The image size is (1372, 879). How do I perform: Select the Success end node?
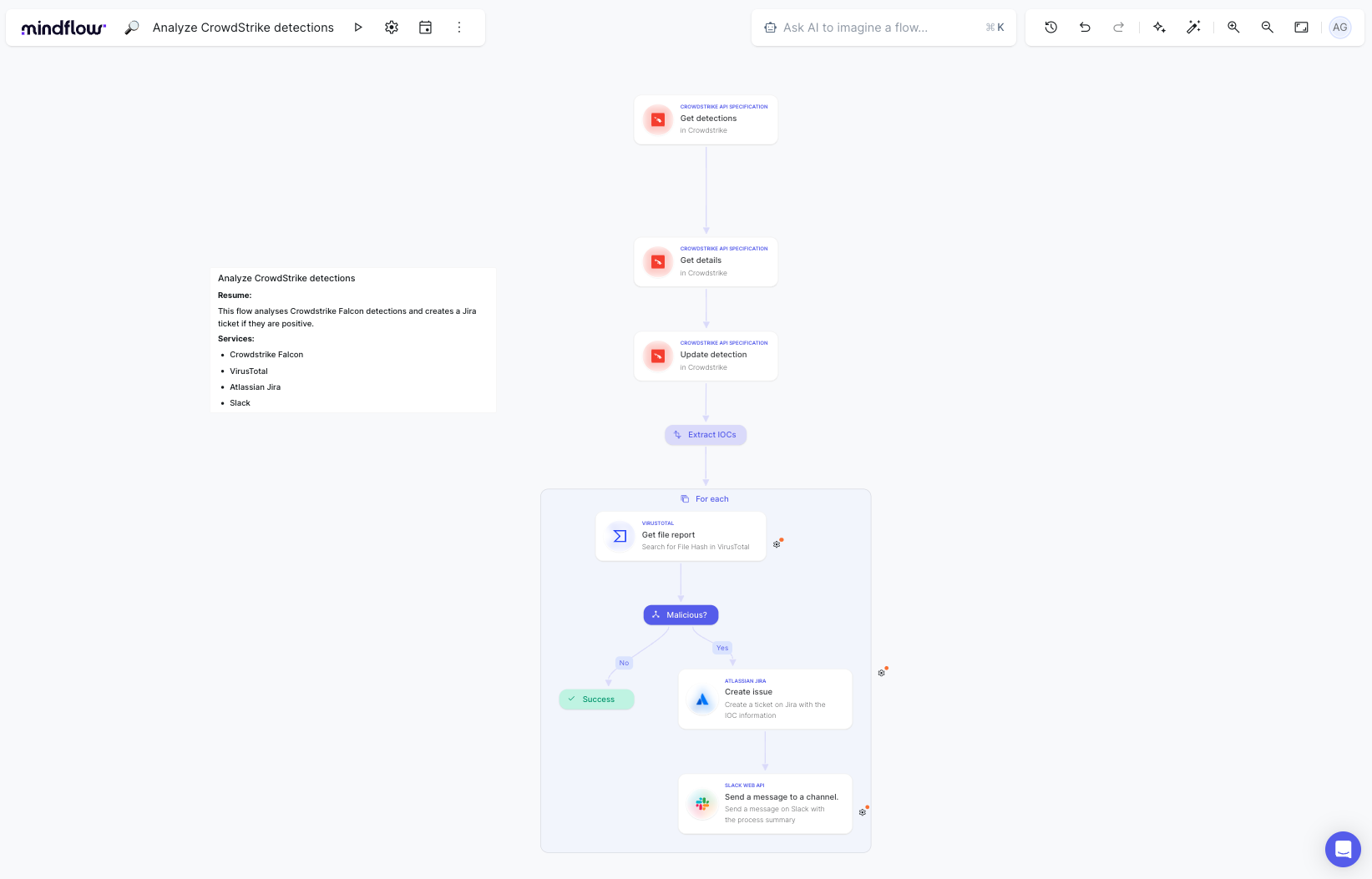(596, 700)
